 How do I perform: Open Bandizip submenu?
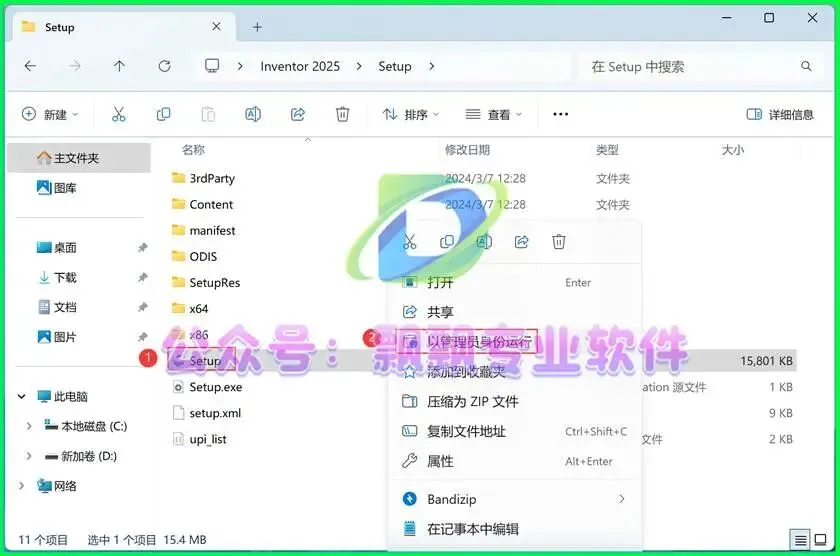click(x=514, y=499)
